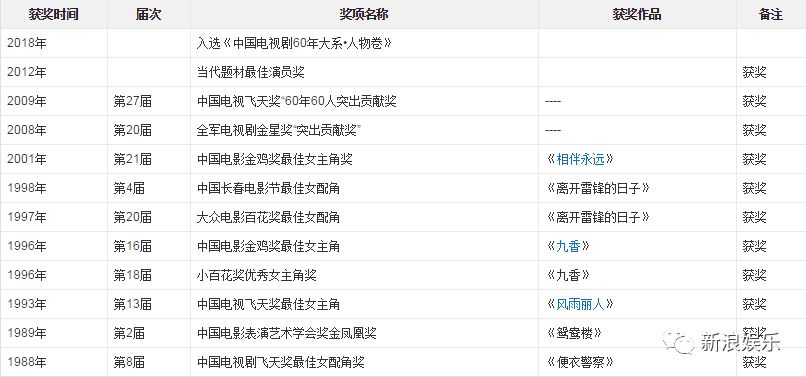
Task: Click 中国电影表演艺术学会奖金凤凰奖 text
Action: 286,333
